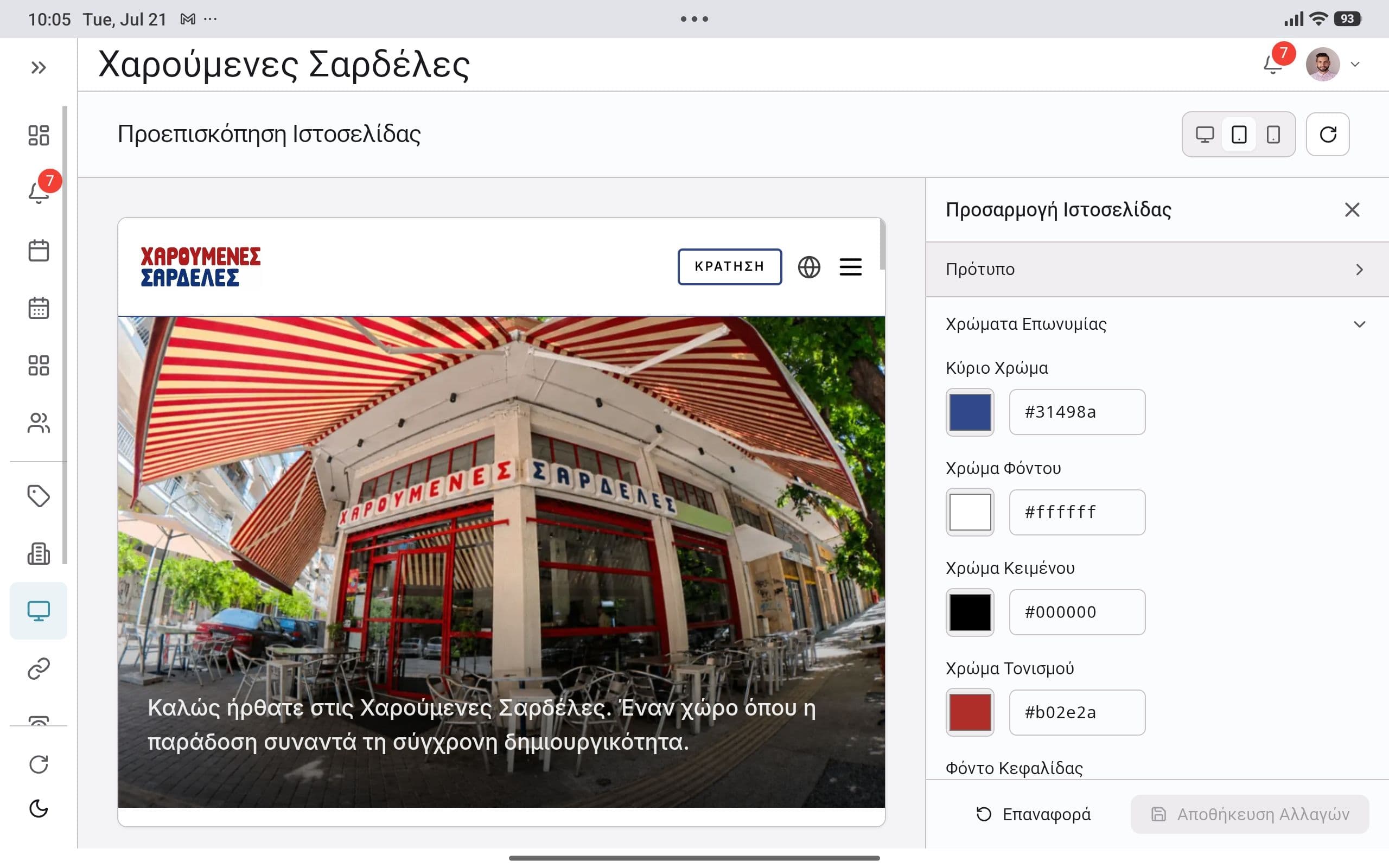The height and width of the screenshot is (868, 1389).
Task: Expand the Πρότυπο section
Action: point(1157,269)
